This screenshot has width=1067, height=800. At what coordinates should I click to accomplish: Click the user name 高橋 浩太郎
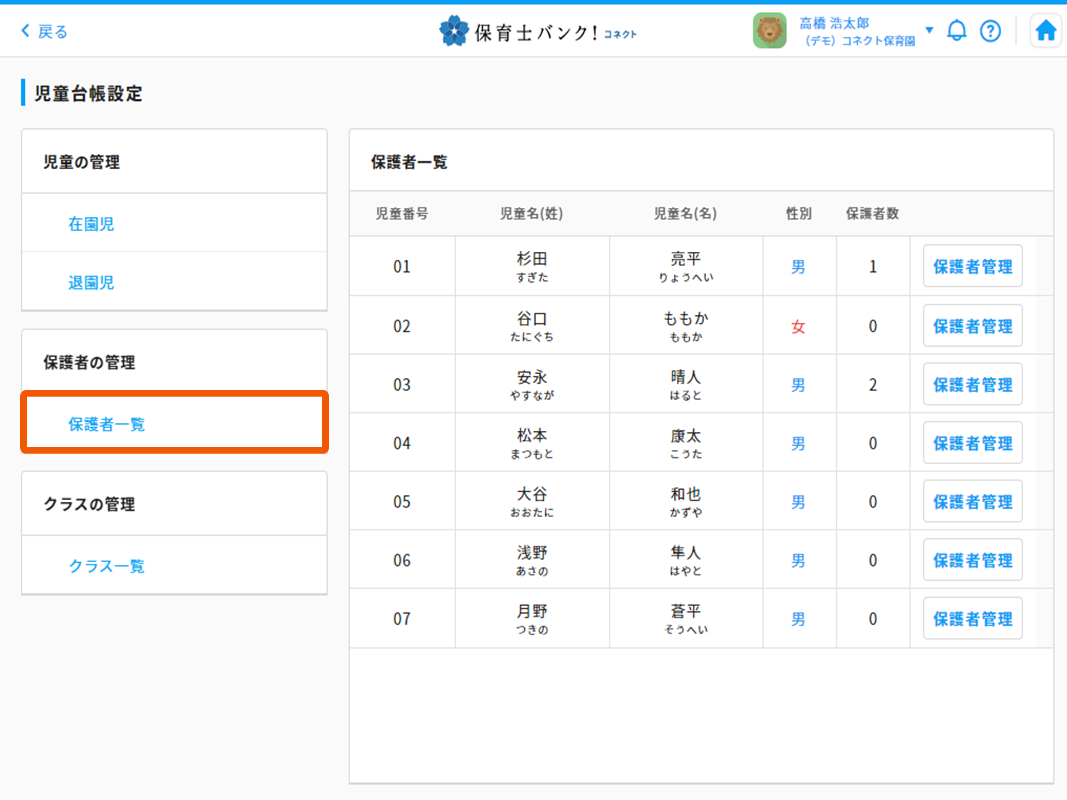coord(834,23)
